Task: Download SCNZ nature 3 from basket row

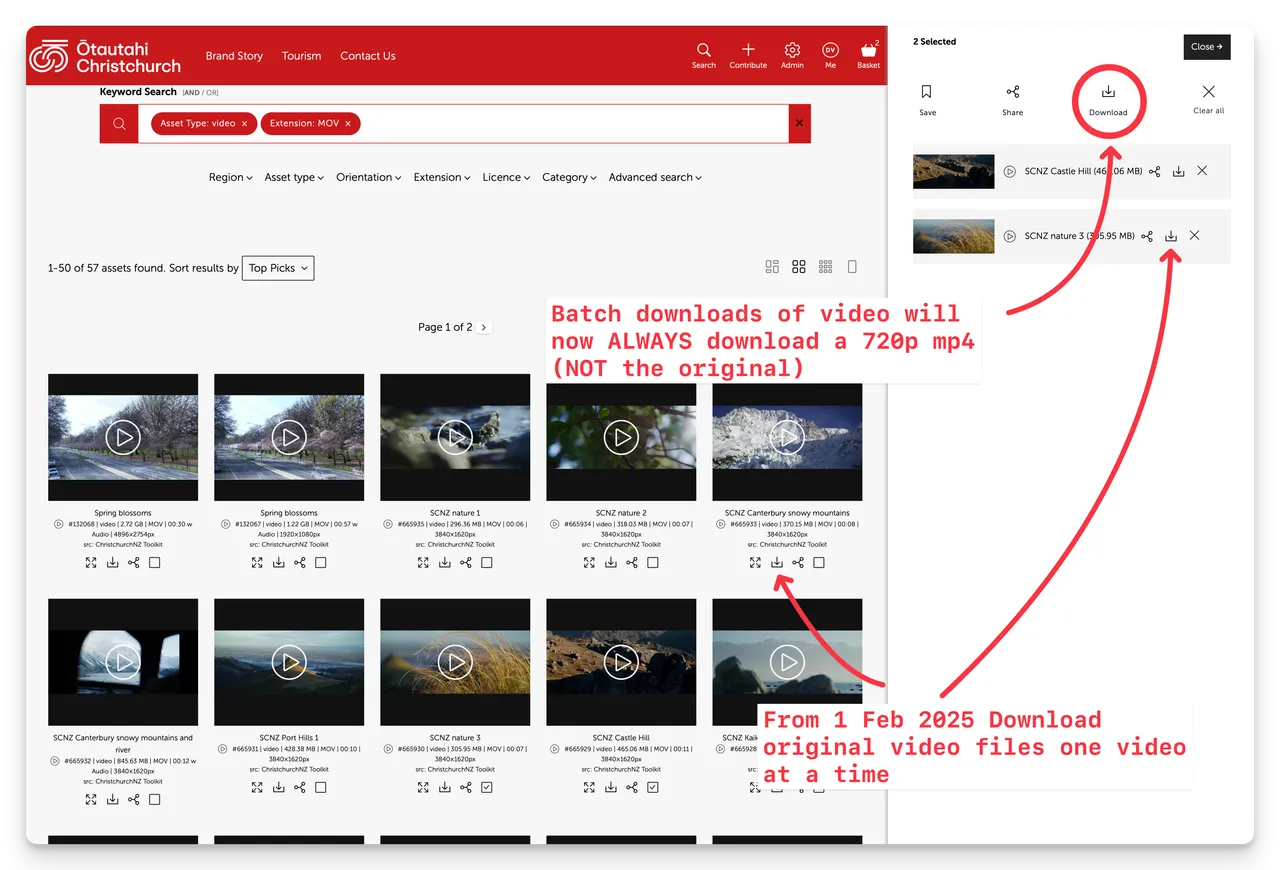Action: point(1171,236)
